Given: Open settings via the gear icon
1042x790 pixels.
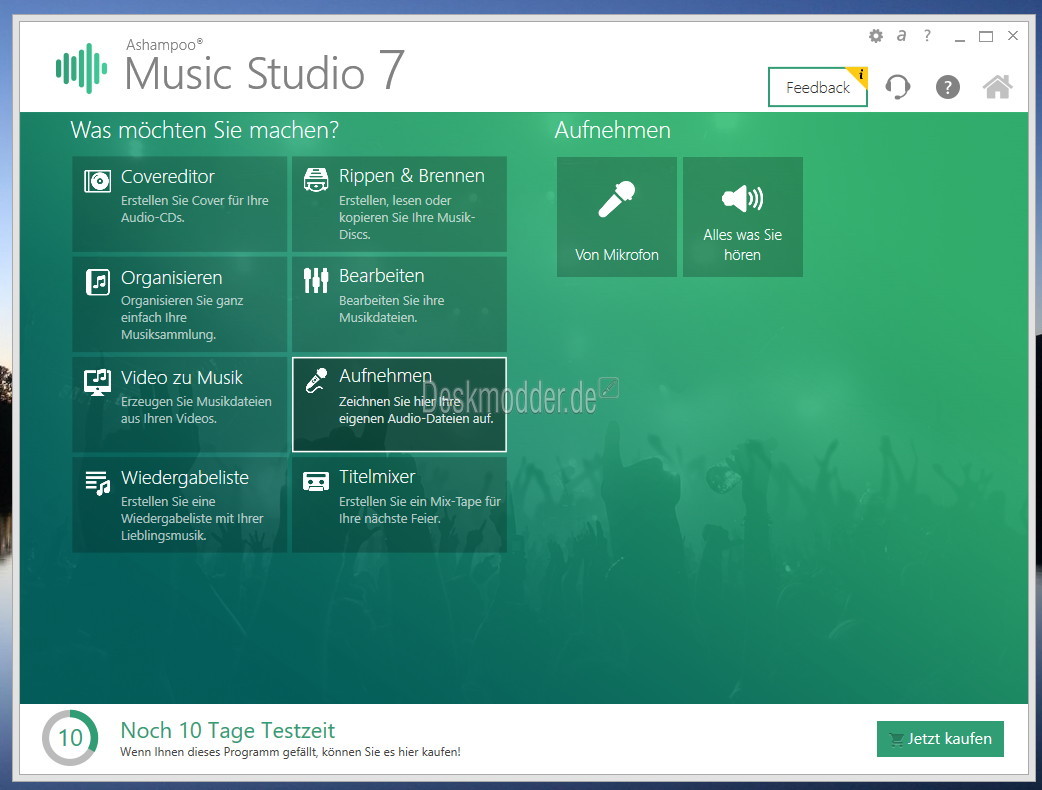Looking at the screenshot, I should [x=876, y=36].
